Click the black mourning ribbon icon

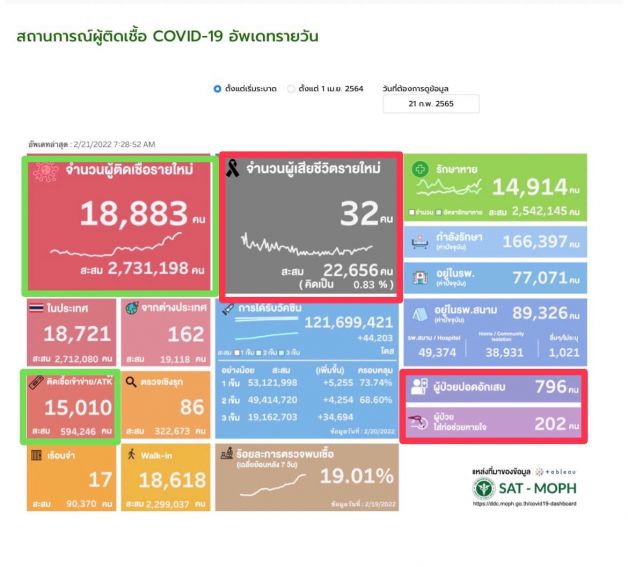pyautogui.click(x=232, y=171)
